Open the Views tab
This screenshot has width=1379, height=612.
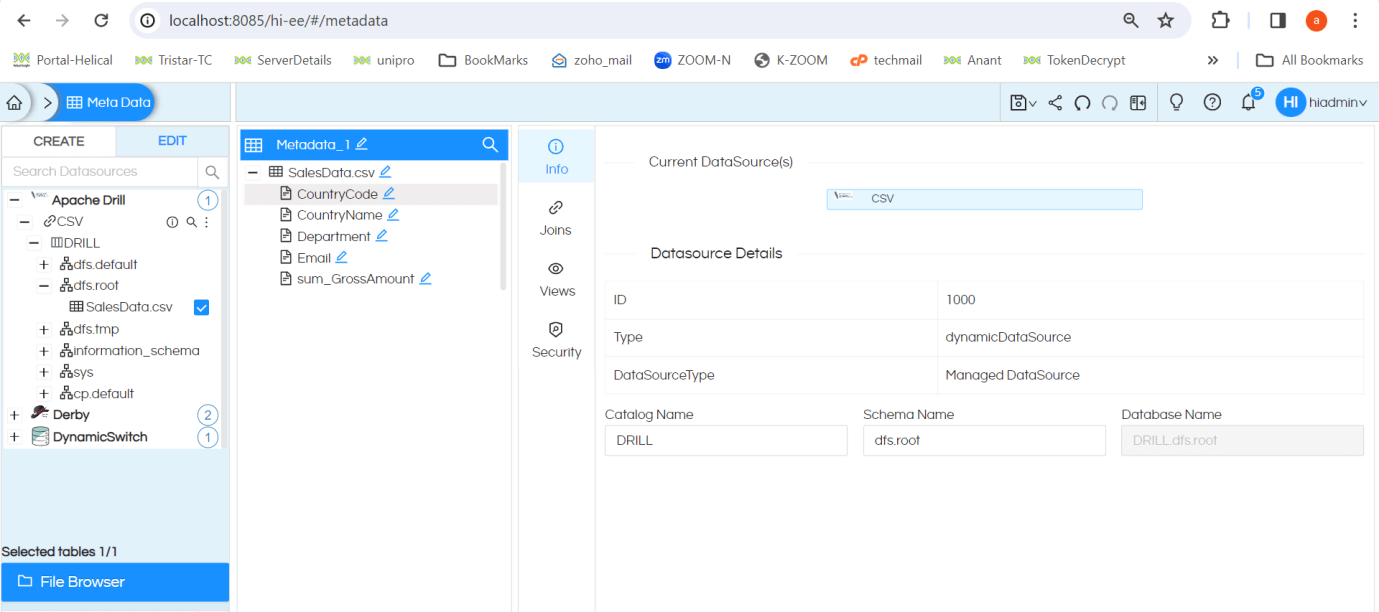(x=557, y=279)
